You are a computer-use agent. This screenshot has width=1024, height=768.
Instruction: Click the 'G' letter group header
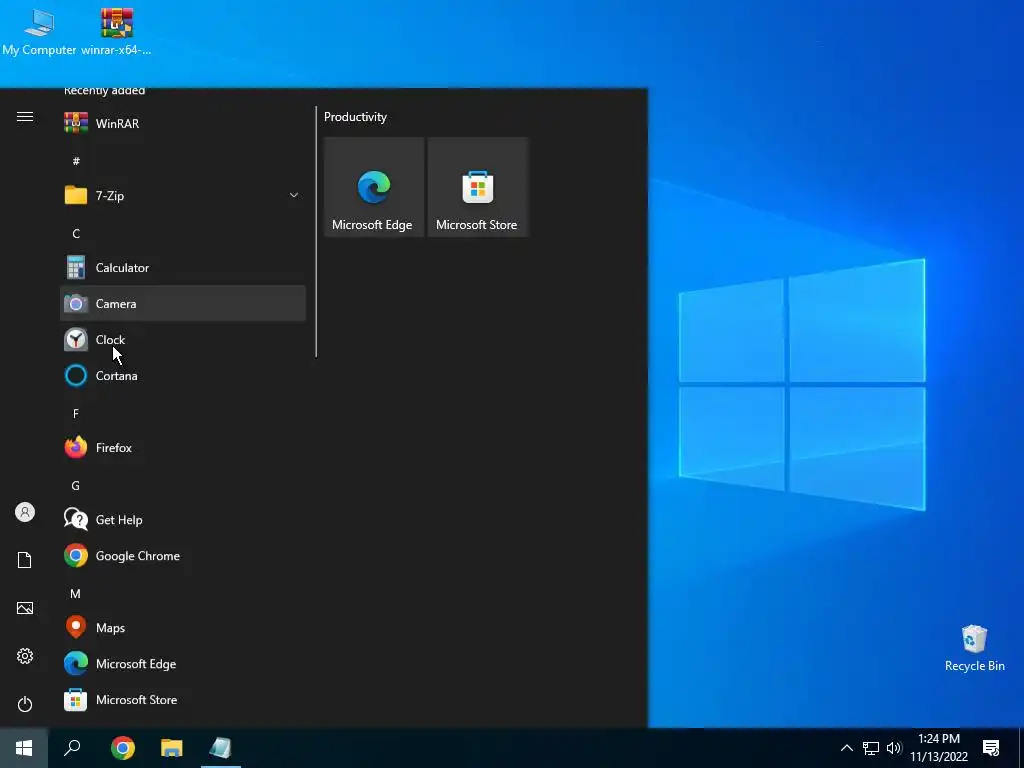coord(76,485)
